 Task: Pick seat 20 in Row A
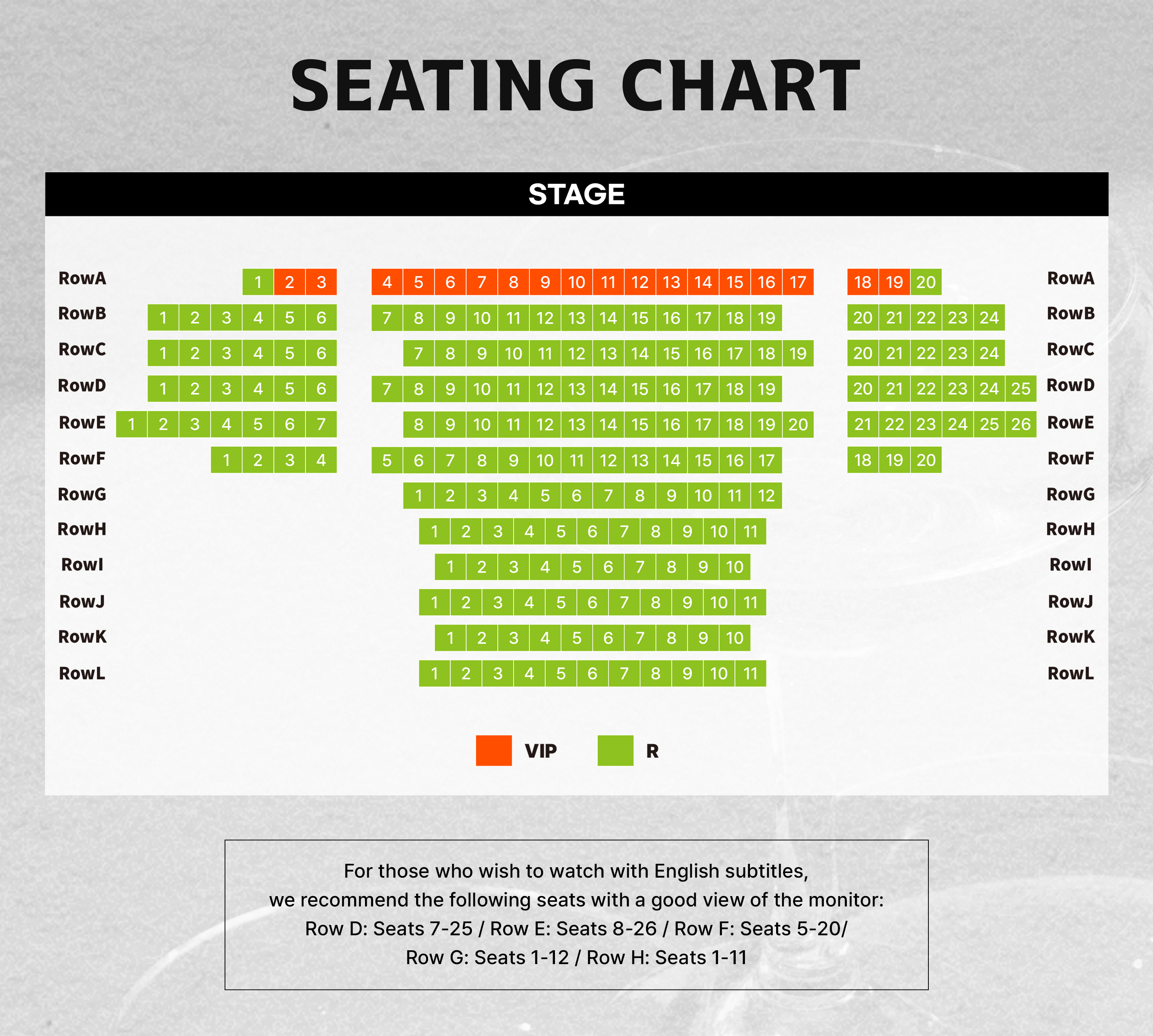(926, 282)
